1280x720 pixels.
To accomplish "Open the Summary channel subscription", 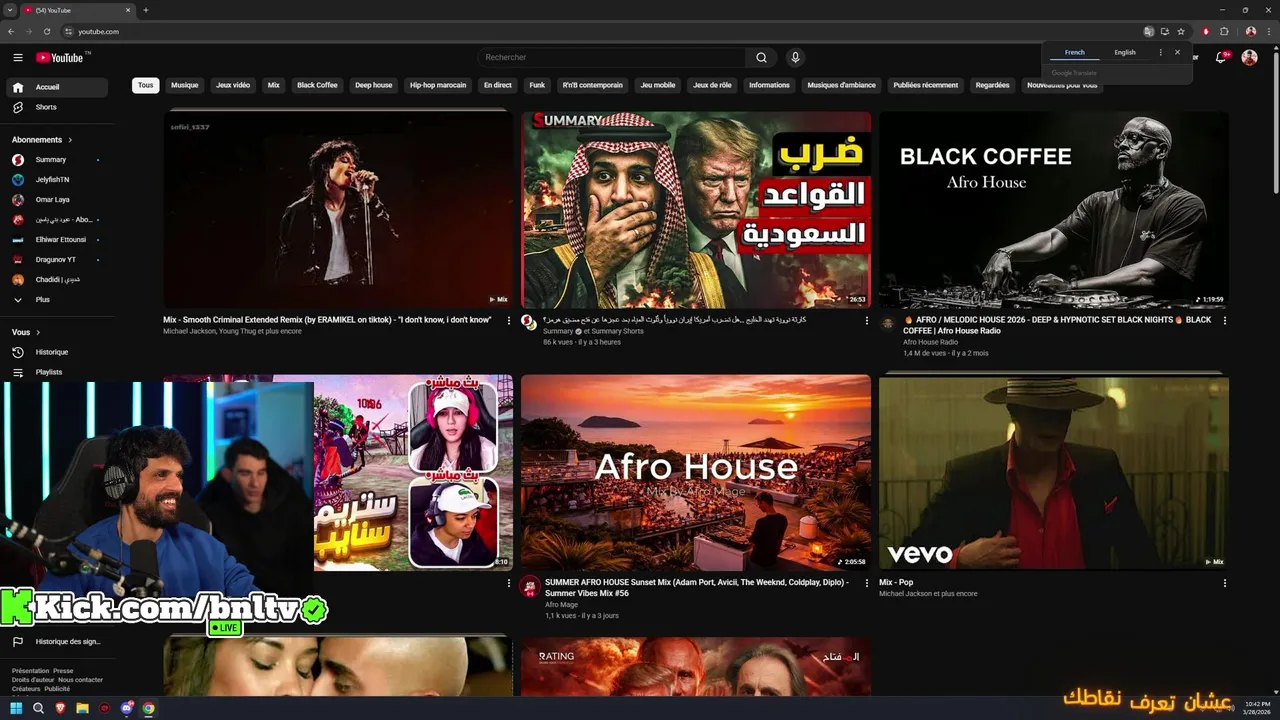I will point(57,160).
